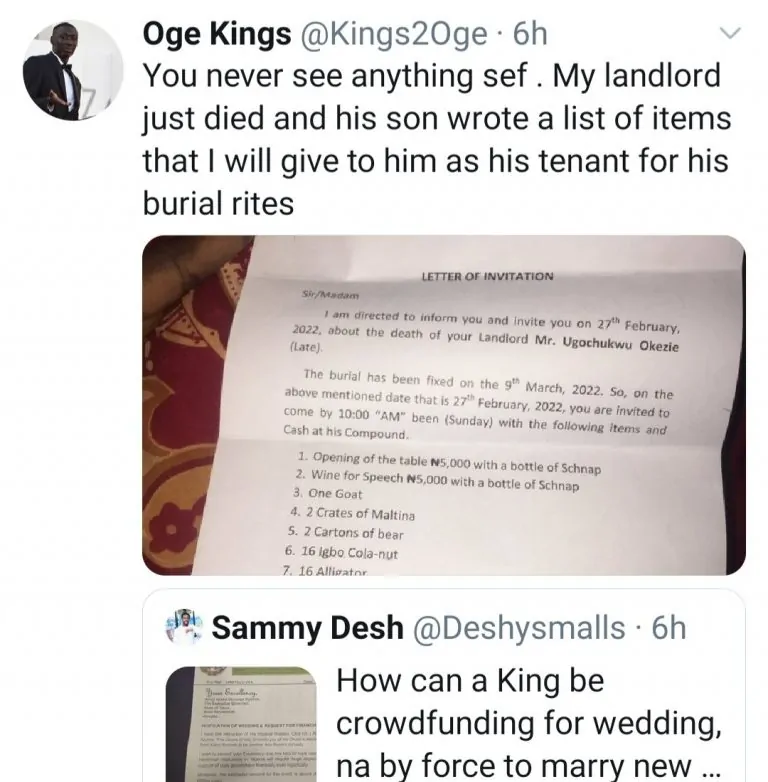
Task: Open the @Kings2Oge handle
Action: tap(391, 34)
